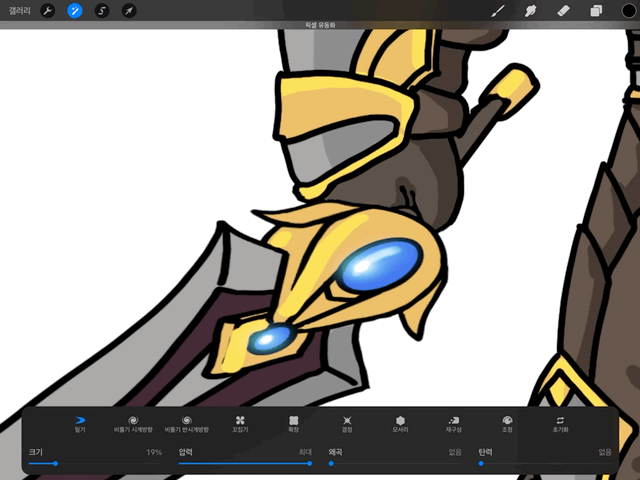This screenshot has height=480, width=640.
Task: Select the 조정 (Adjust) option
Action: pos(507,424)
